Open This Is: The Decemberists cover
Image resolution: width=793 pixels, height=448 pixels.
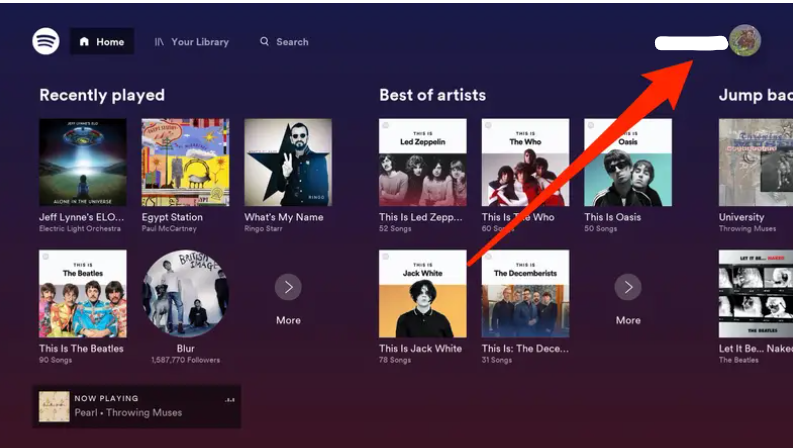pos(525,294)
